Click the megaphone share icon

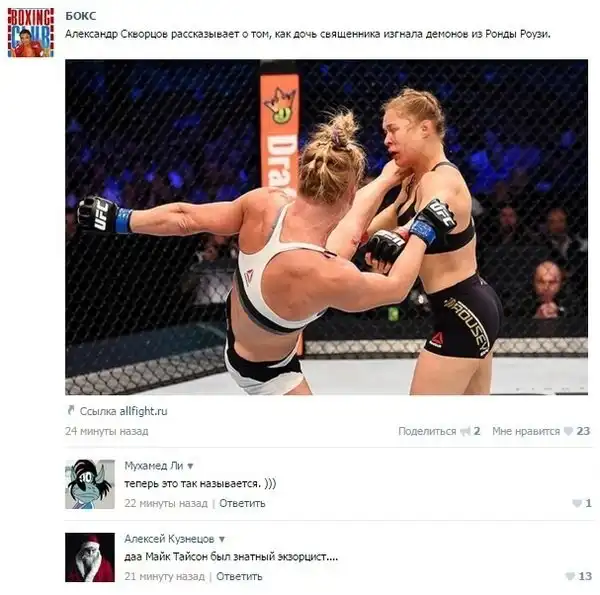pos(465,432)
